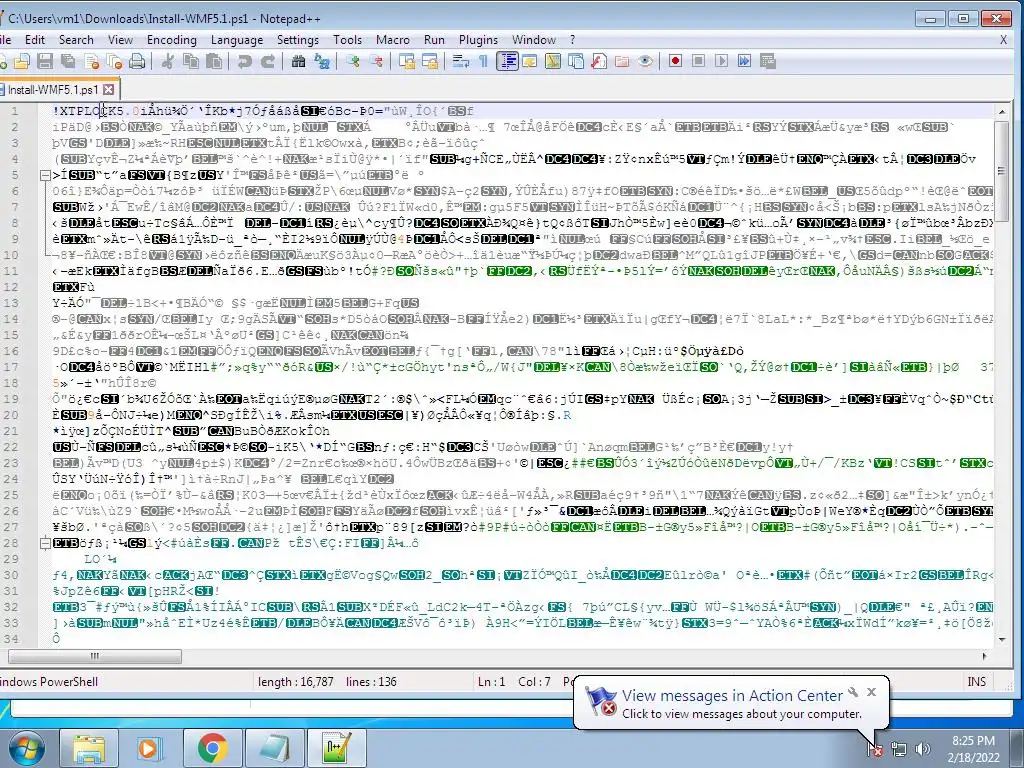Viewport: 1024px width, 768px height.
Task: Click the horizontal scrollbar right arrow
Action: tap(985, 656)
